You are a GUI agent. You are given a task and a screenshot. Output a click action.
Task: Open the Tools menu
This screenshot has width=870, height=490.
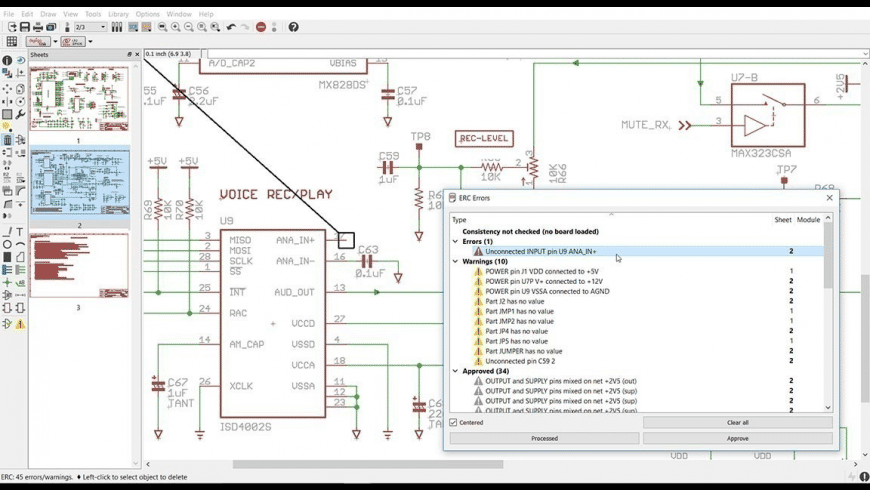coord(93,14)
